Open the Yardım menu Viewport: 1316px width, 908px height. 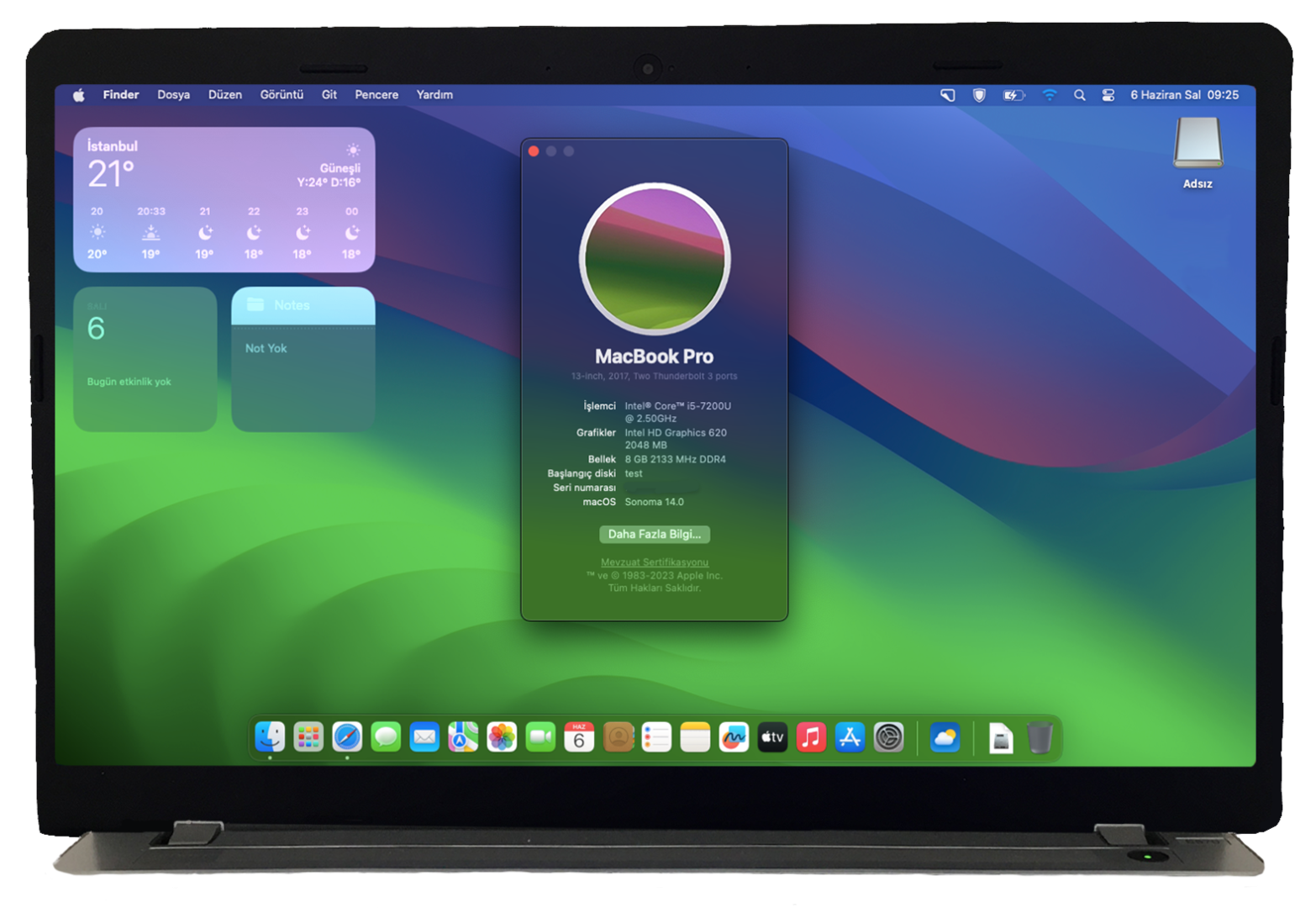pyautogui.click(x=434, y=95)
